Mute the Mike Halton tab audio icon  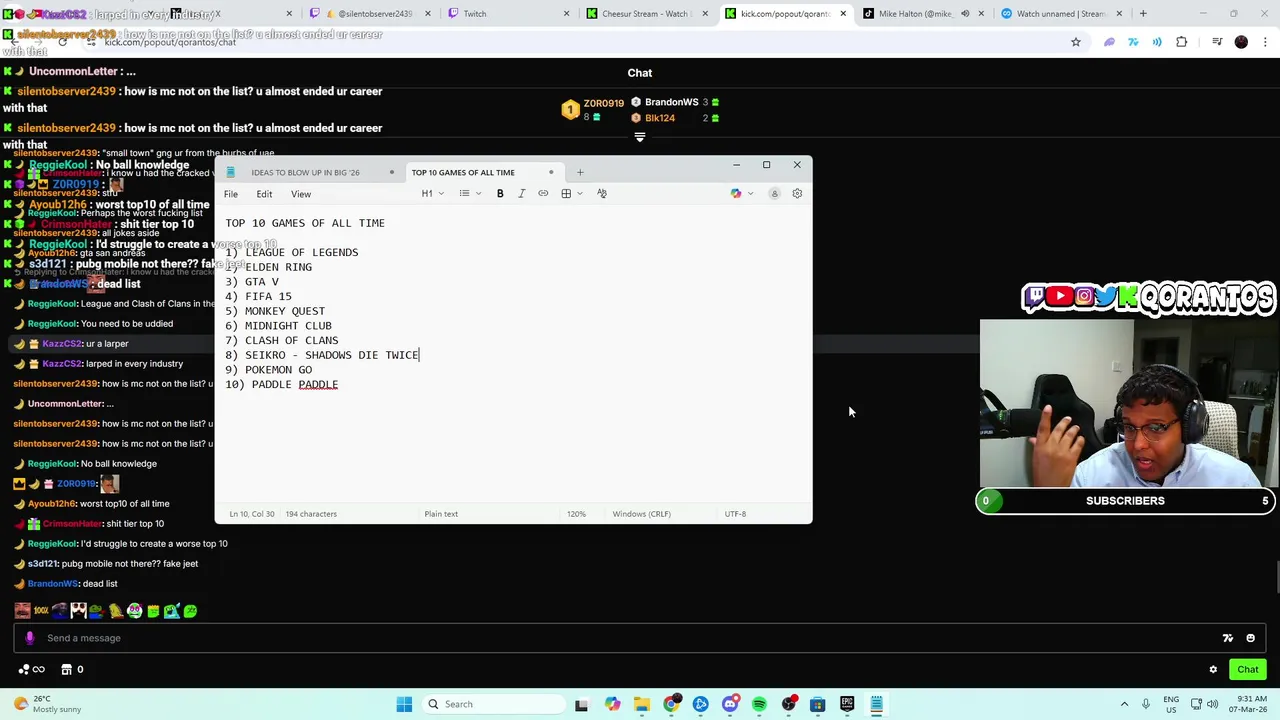965,14
